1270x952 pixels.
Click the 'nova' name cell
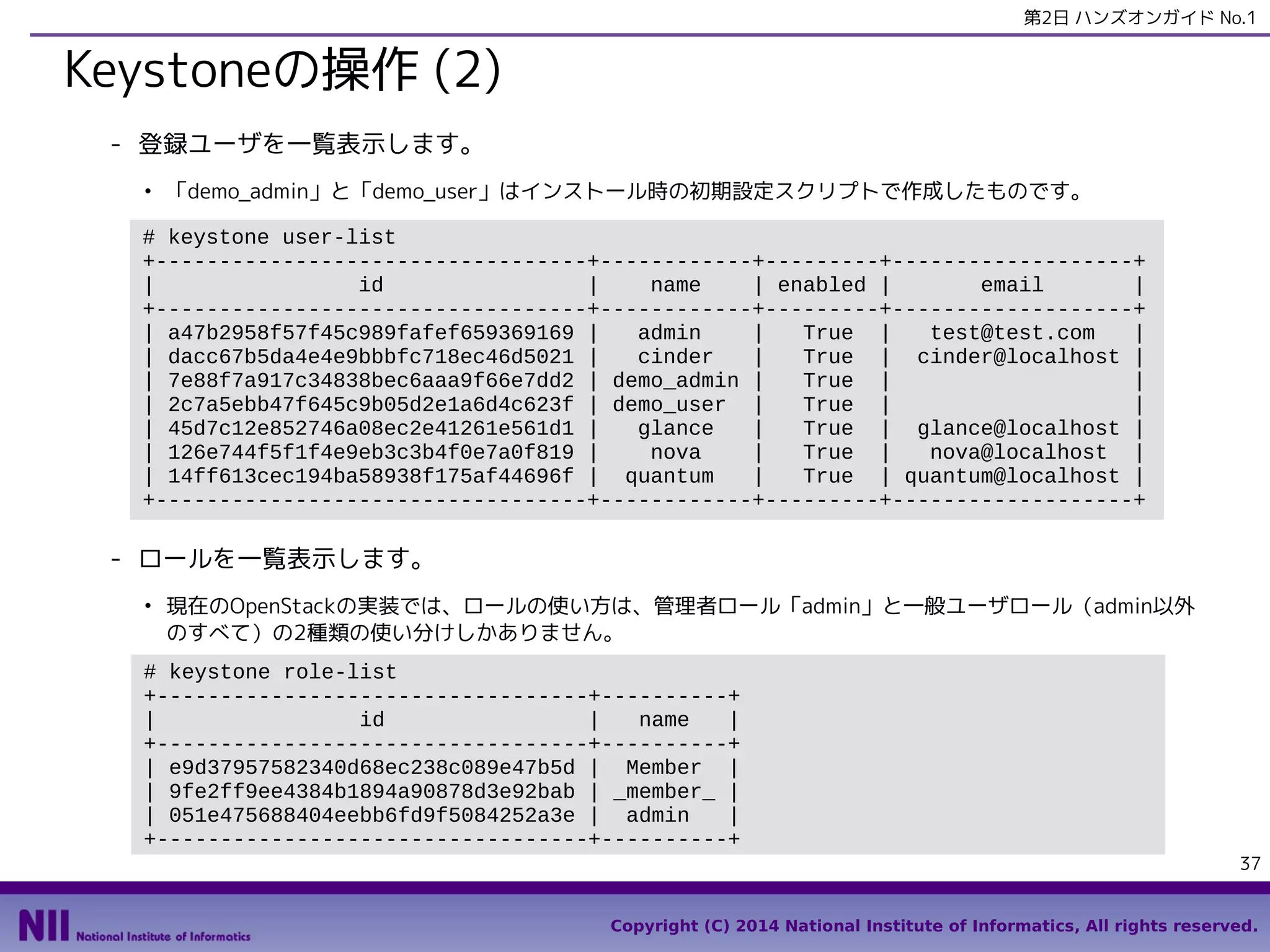(675, 452)
